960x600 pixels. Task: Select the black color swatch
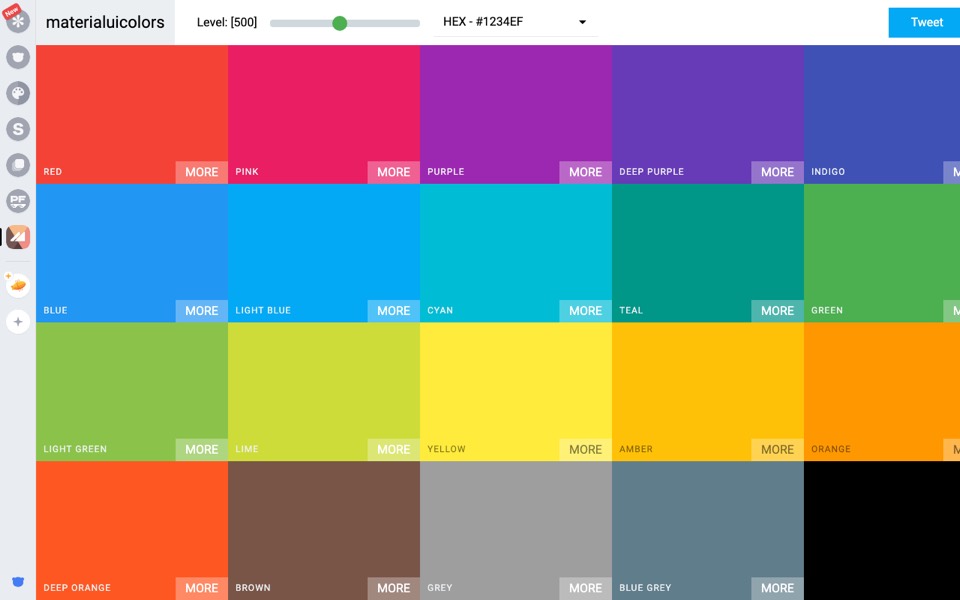tap(882, 530)
